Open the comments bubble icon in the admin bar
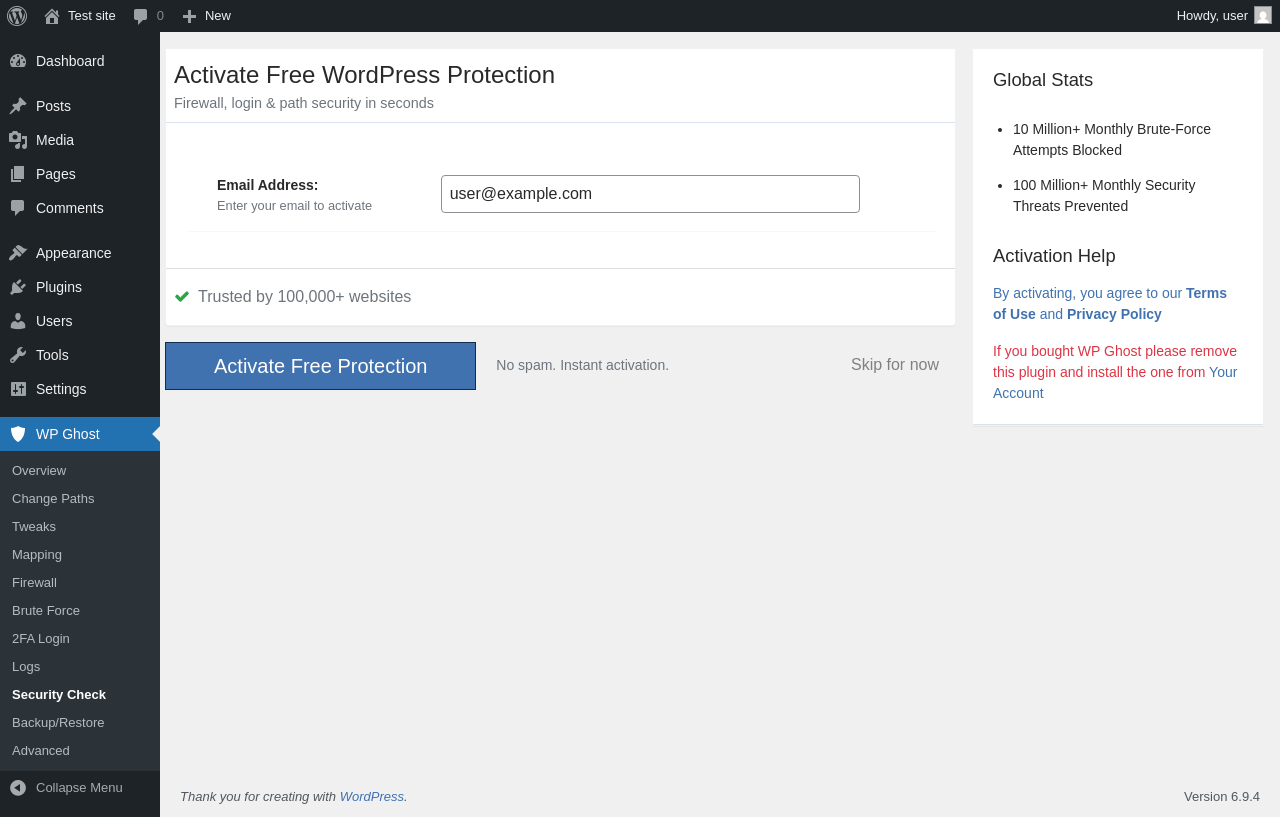 [141, 16]
